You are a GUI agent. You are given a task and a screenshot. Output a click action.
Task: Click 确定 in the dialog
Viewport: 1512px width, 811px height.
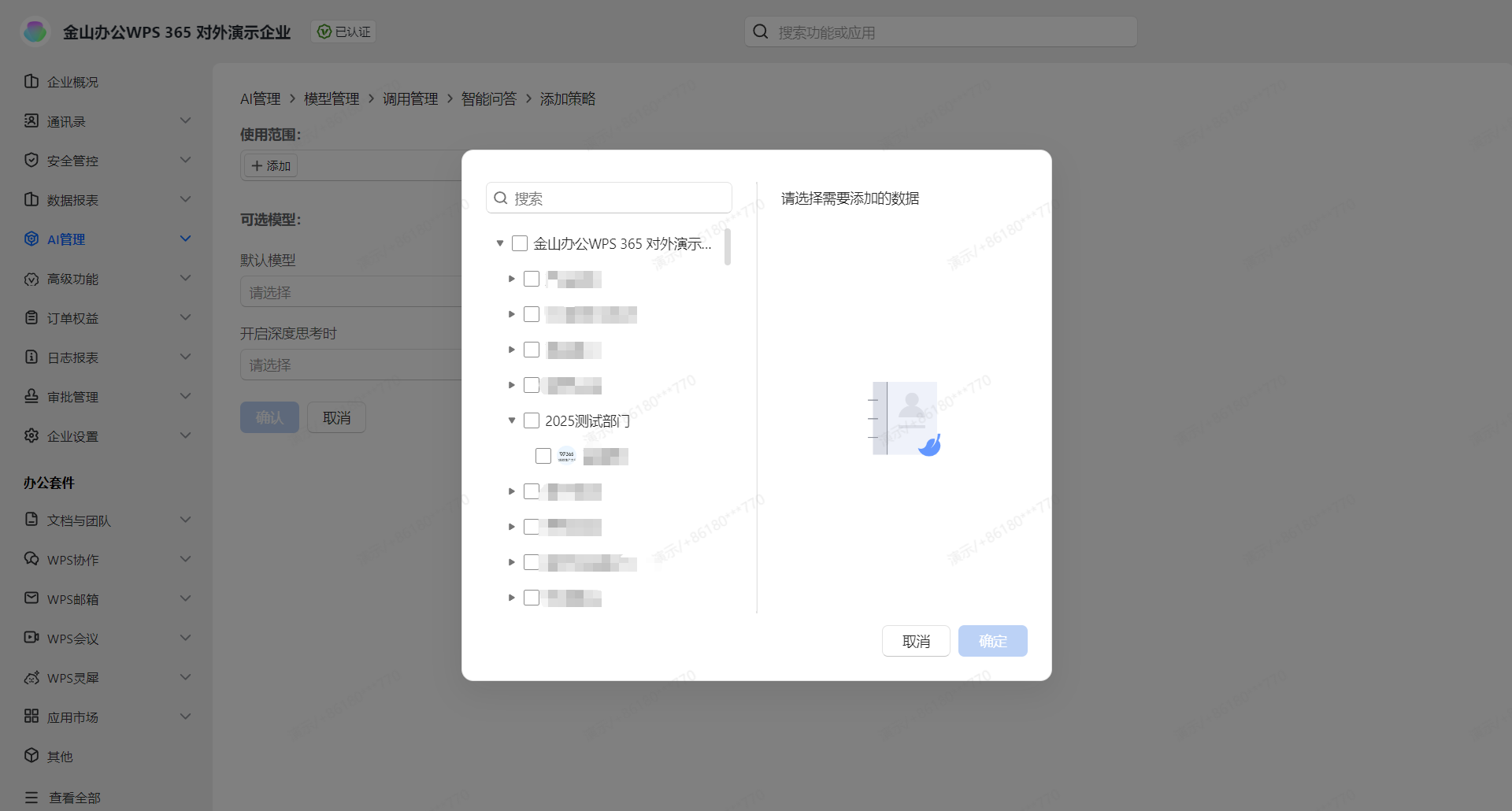[993, 641]
